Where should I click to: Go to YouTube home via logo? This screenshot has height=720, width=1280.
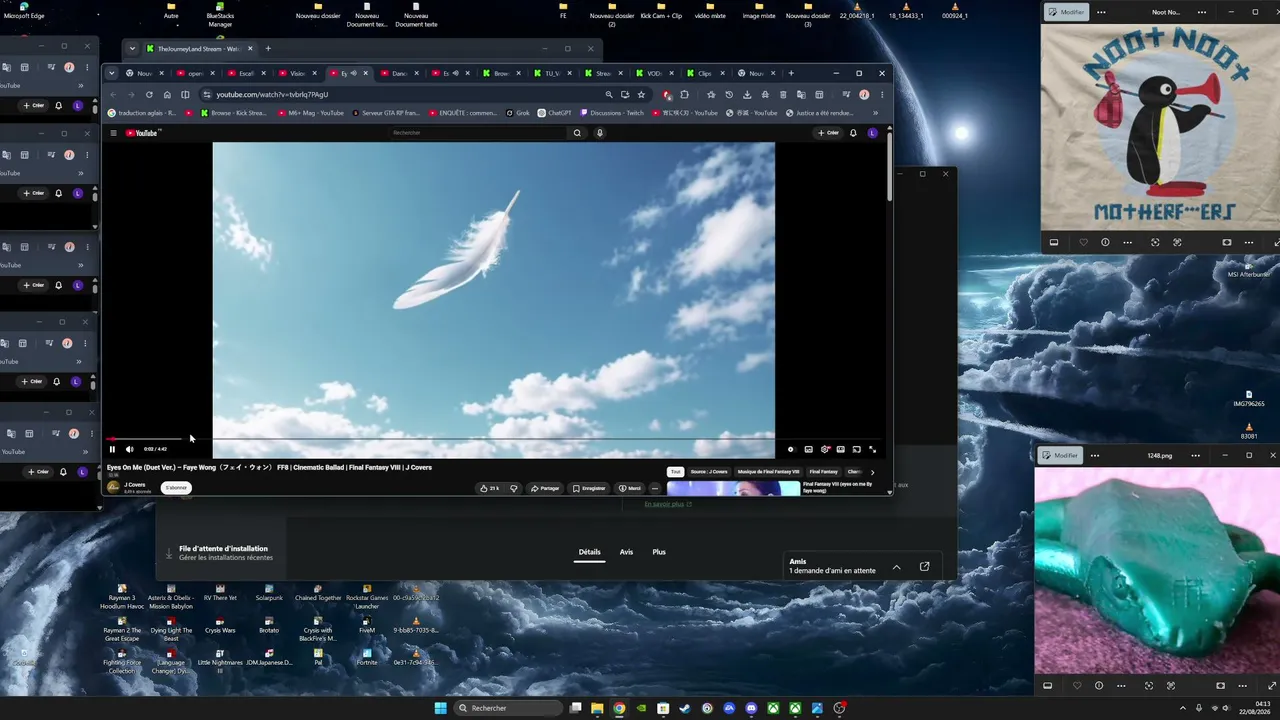point(143,133)
